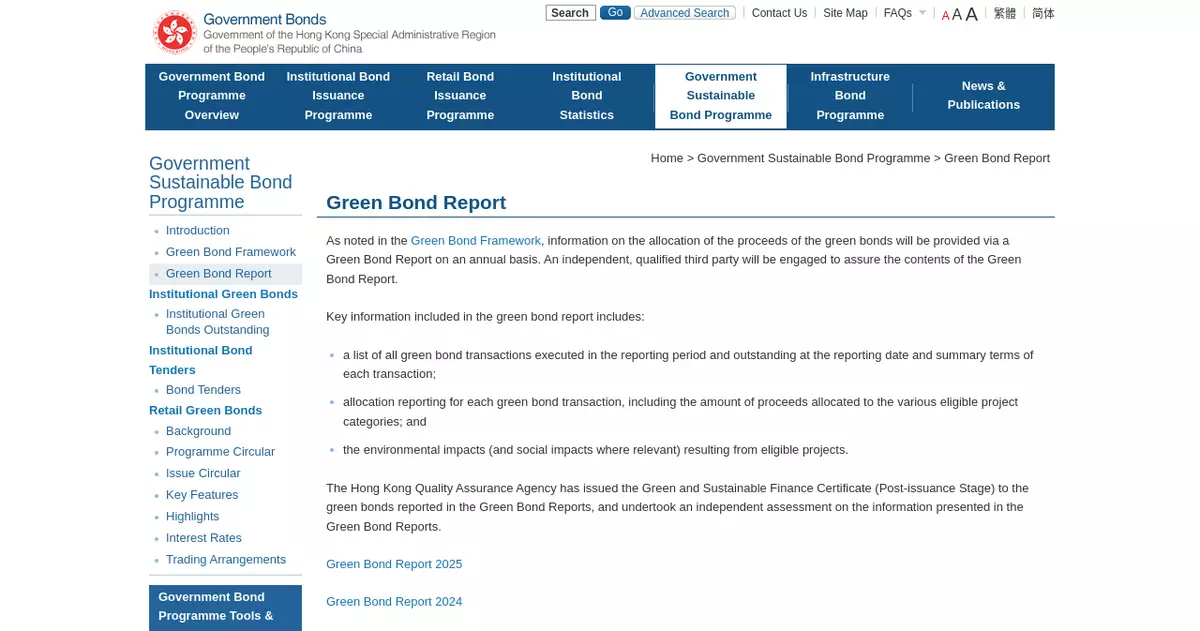
Task: Open Advanced Search
Action: click(x=684, y=13)
